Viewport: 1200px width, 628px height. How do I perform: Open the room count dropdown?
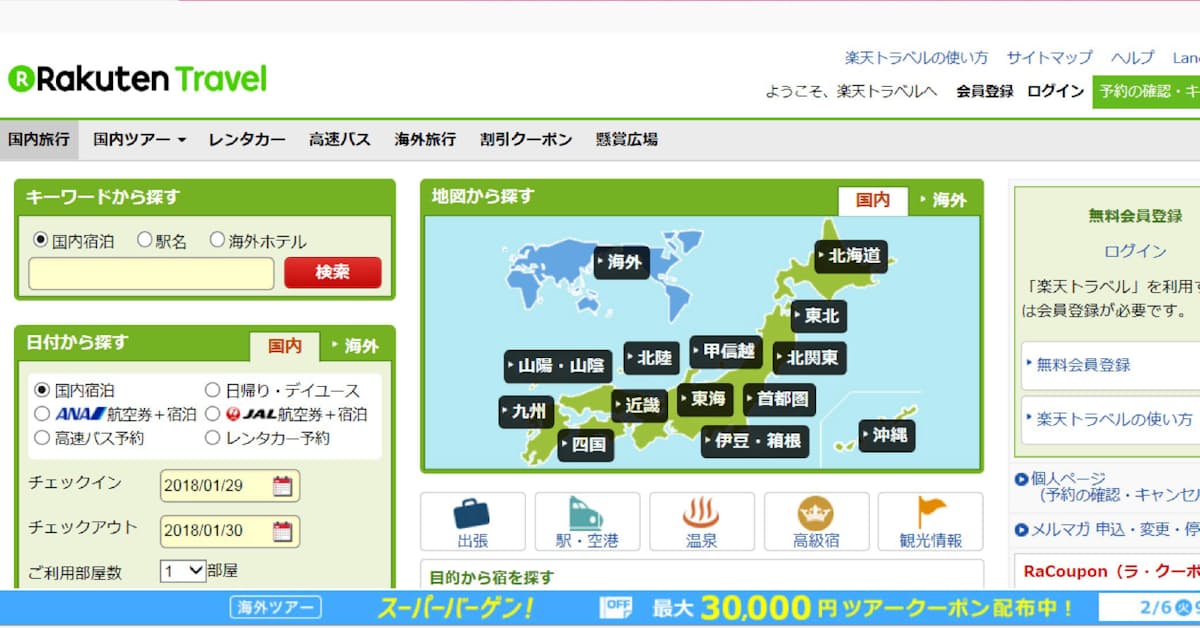pyautogui.click(x=182, y=572)
